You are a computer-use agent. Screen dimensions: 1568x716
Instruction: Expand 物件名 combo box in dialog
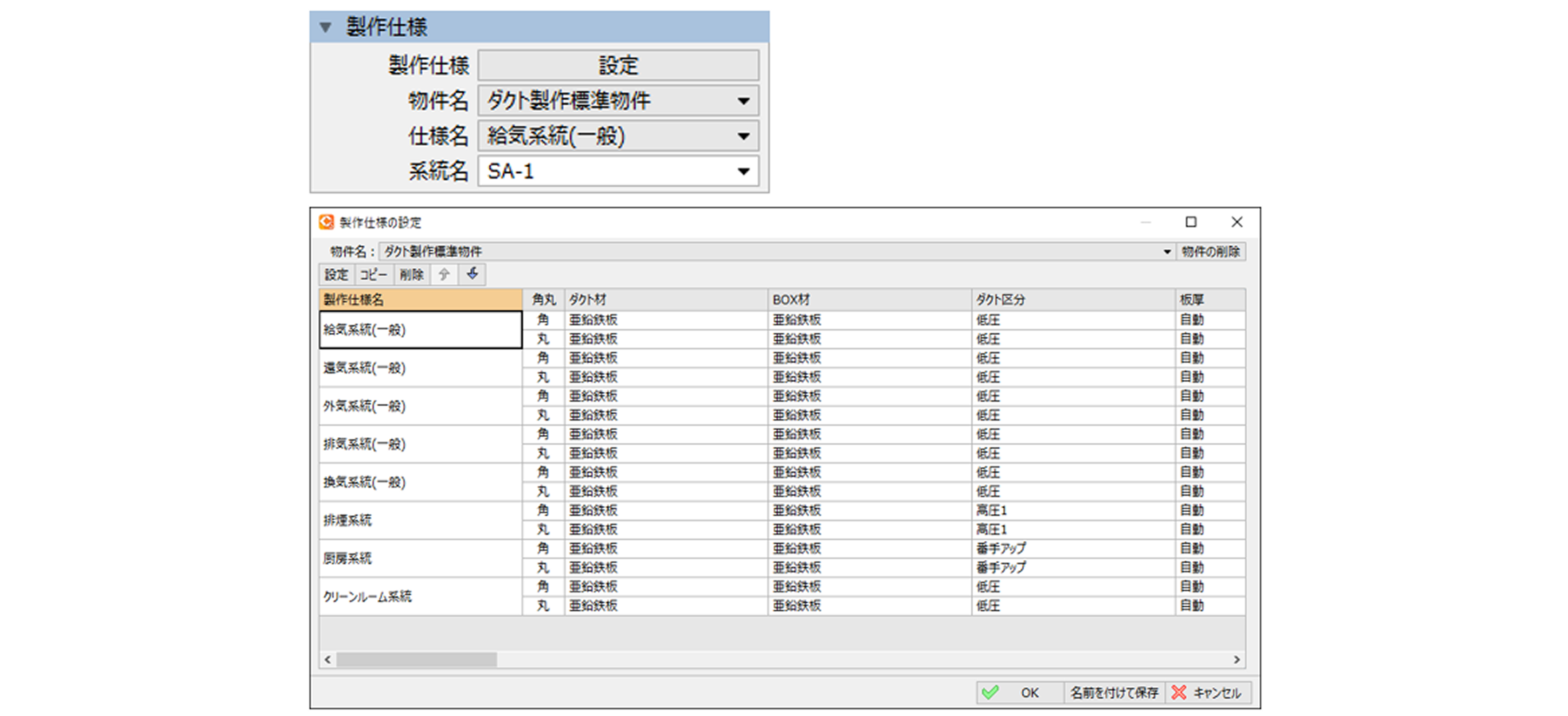point(1167,252)
